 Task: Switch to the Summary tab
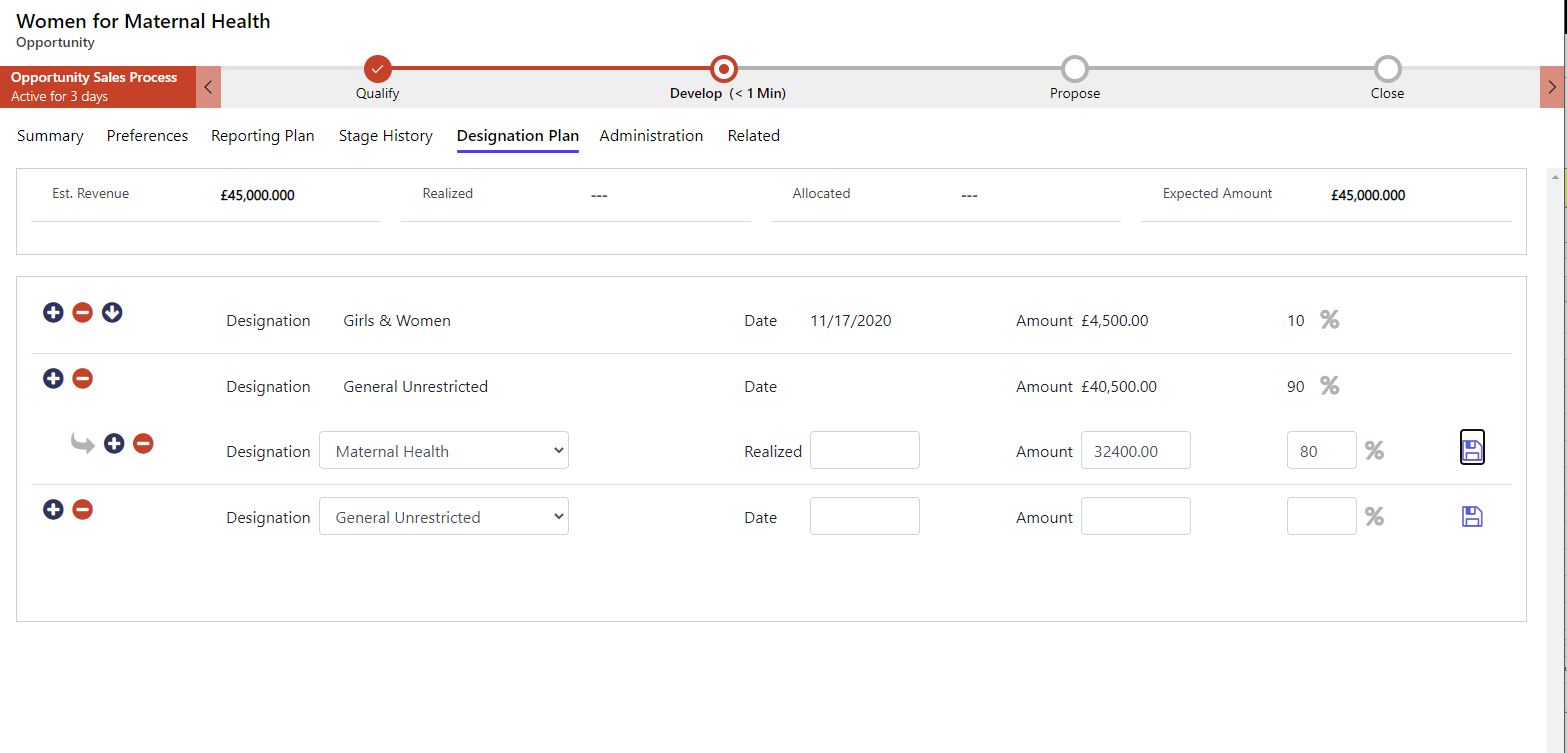pyautogui.click(x=50, y=136)
